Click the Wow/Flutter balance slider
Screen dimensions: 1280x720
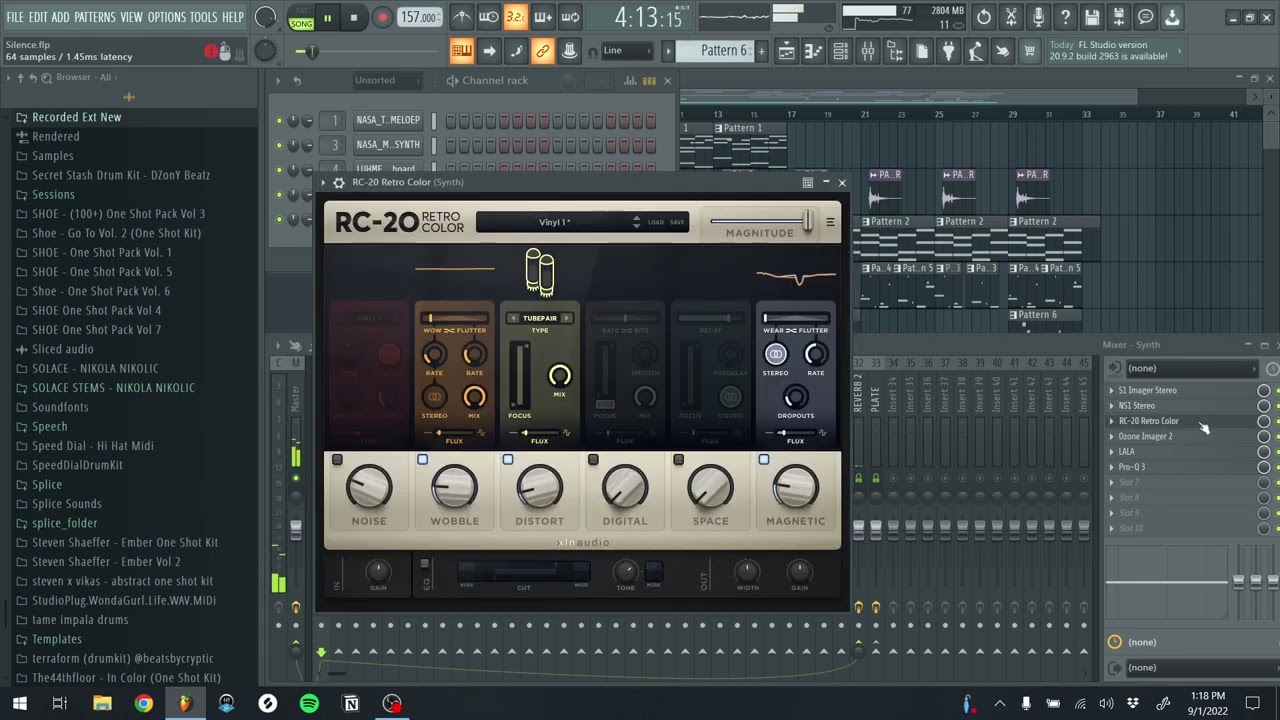[454, 318]
